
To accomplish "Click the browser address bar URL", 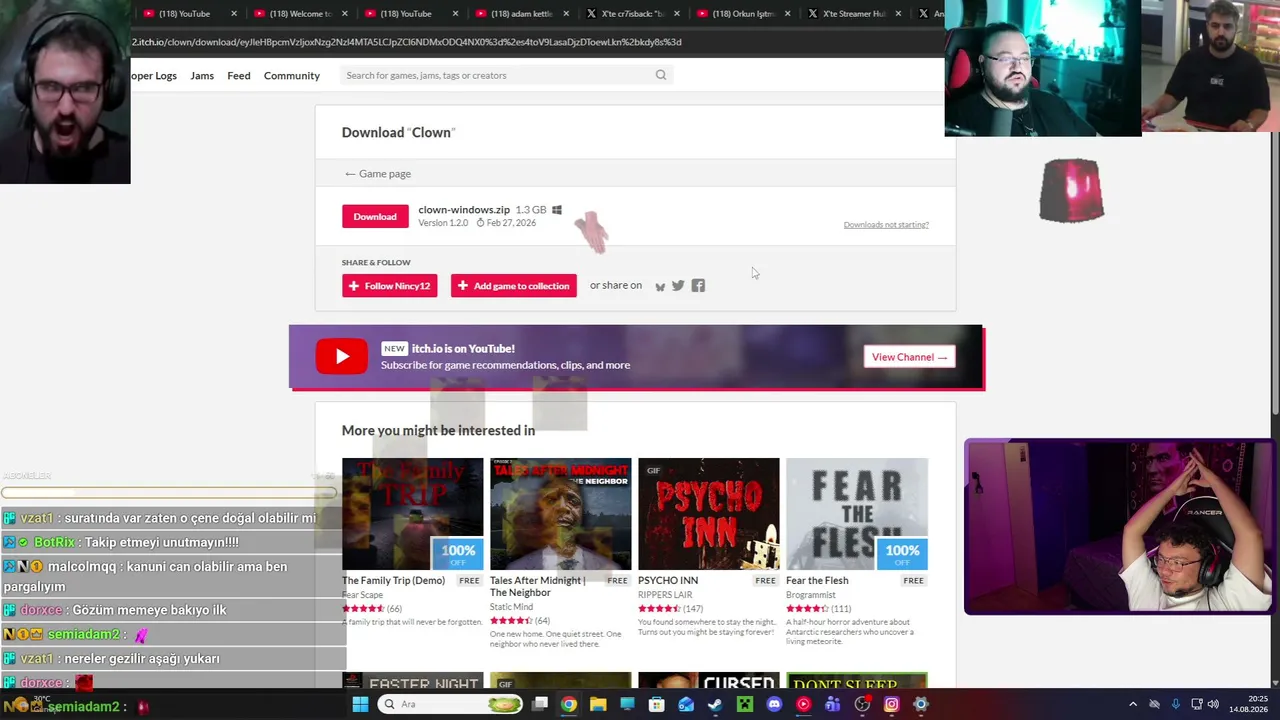I will pos(406,42).
